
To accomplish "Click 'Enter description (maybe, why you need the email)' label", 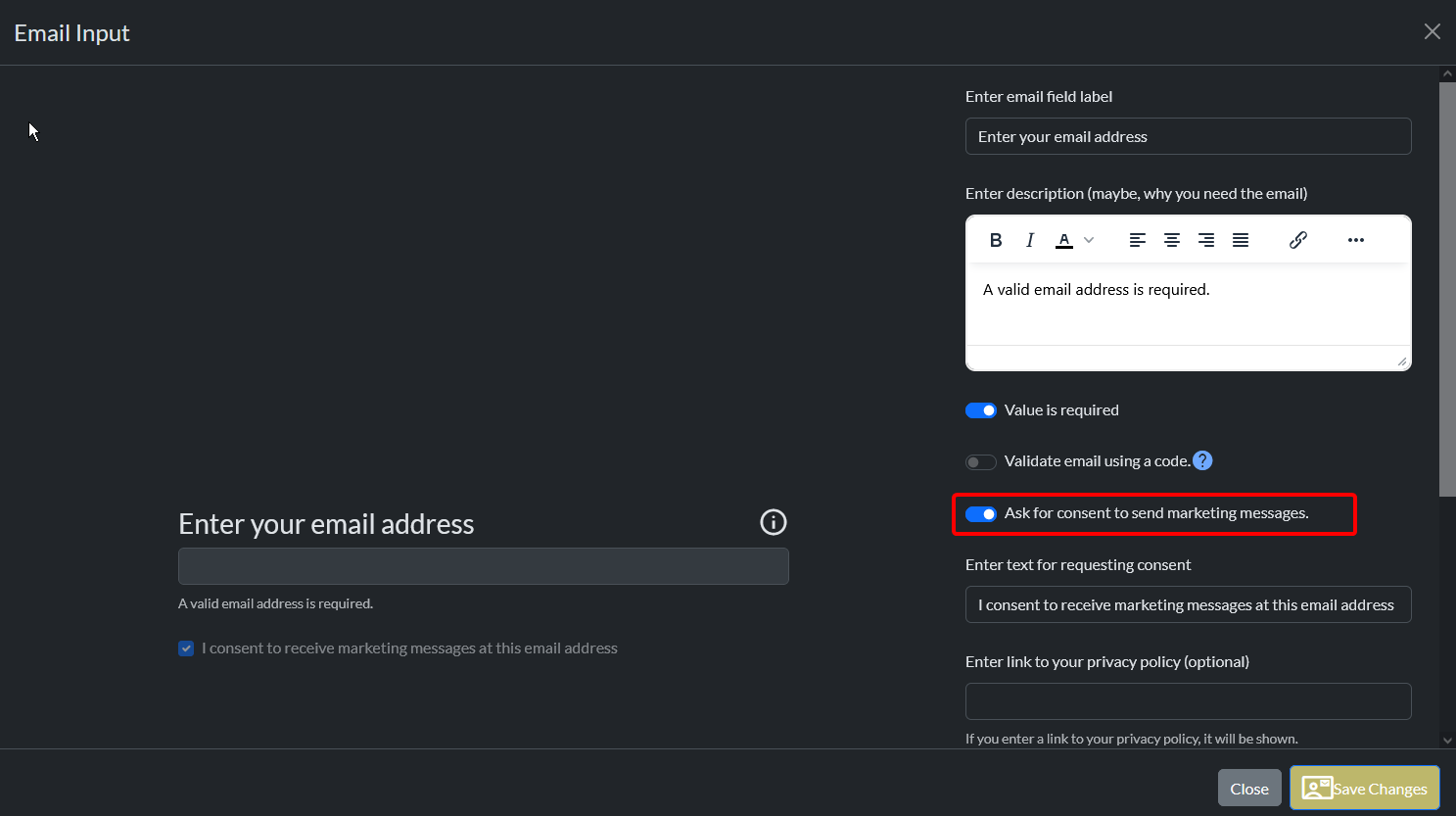I will (1137, 193).
